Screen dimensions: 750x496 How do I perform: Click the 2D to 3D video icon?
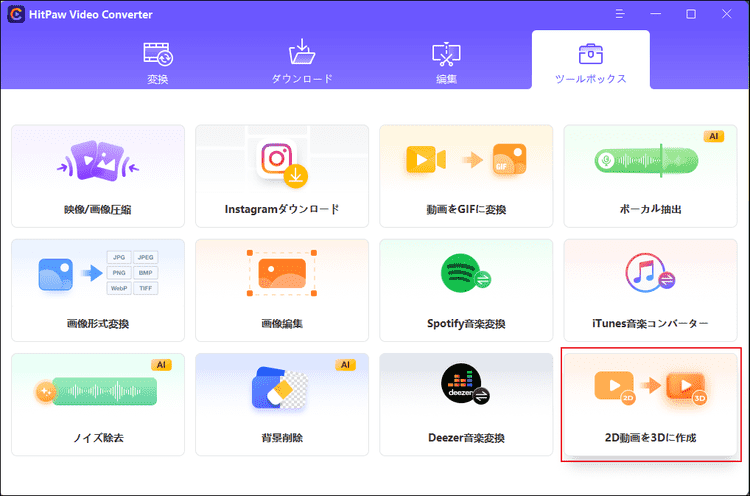pyautogui.click(x=651, y=386)
